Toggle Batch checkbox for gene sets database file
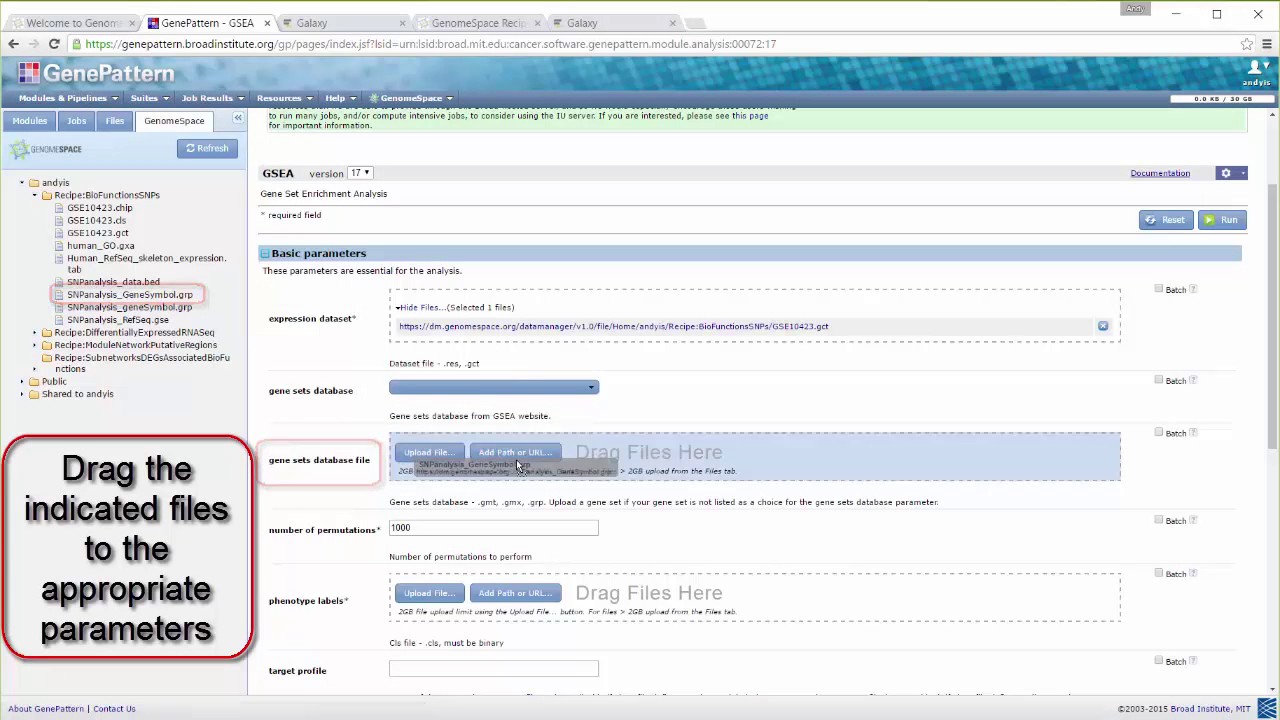The image size is (1280, 720). [x=1159, y=432]
